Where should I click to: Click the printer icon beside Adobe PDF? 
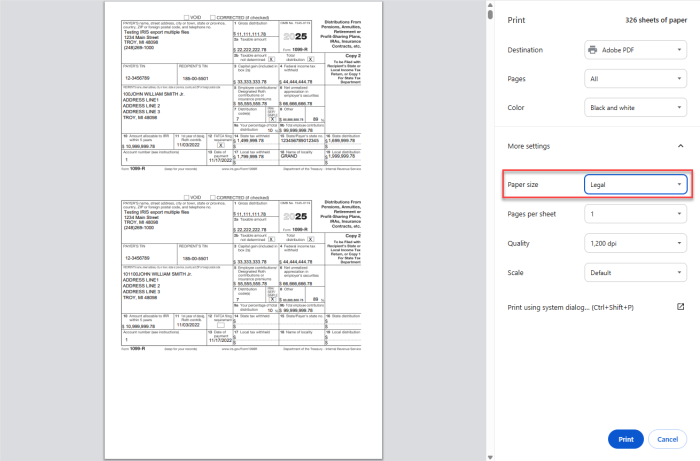593,49
